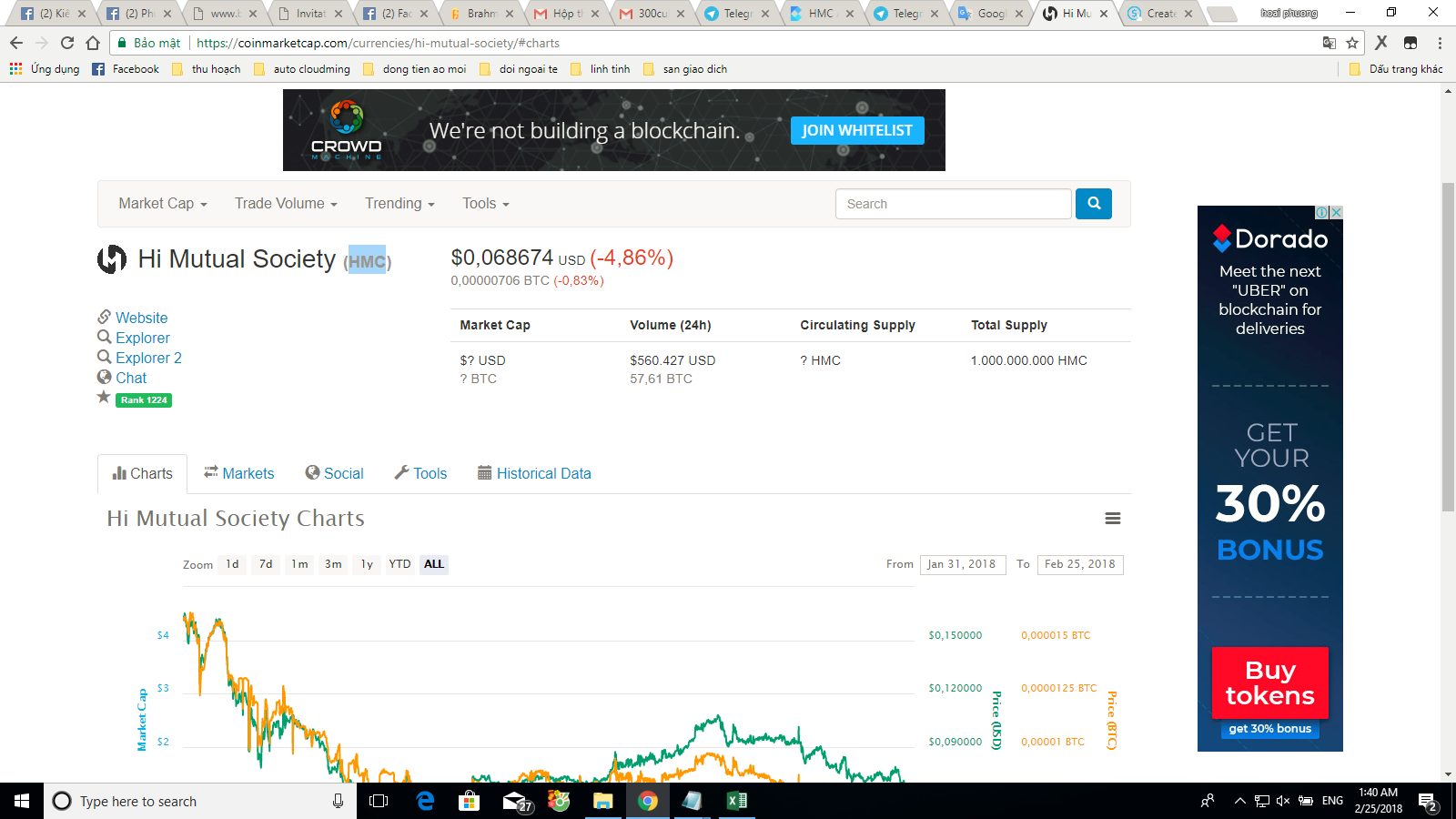Image resolution: width=1456 pixels, height=819 pixels.
Task: Select the Tools tab beside Social
Action: point(420,473)
